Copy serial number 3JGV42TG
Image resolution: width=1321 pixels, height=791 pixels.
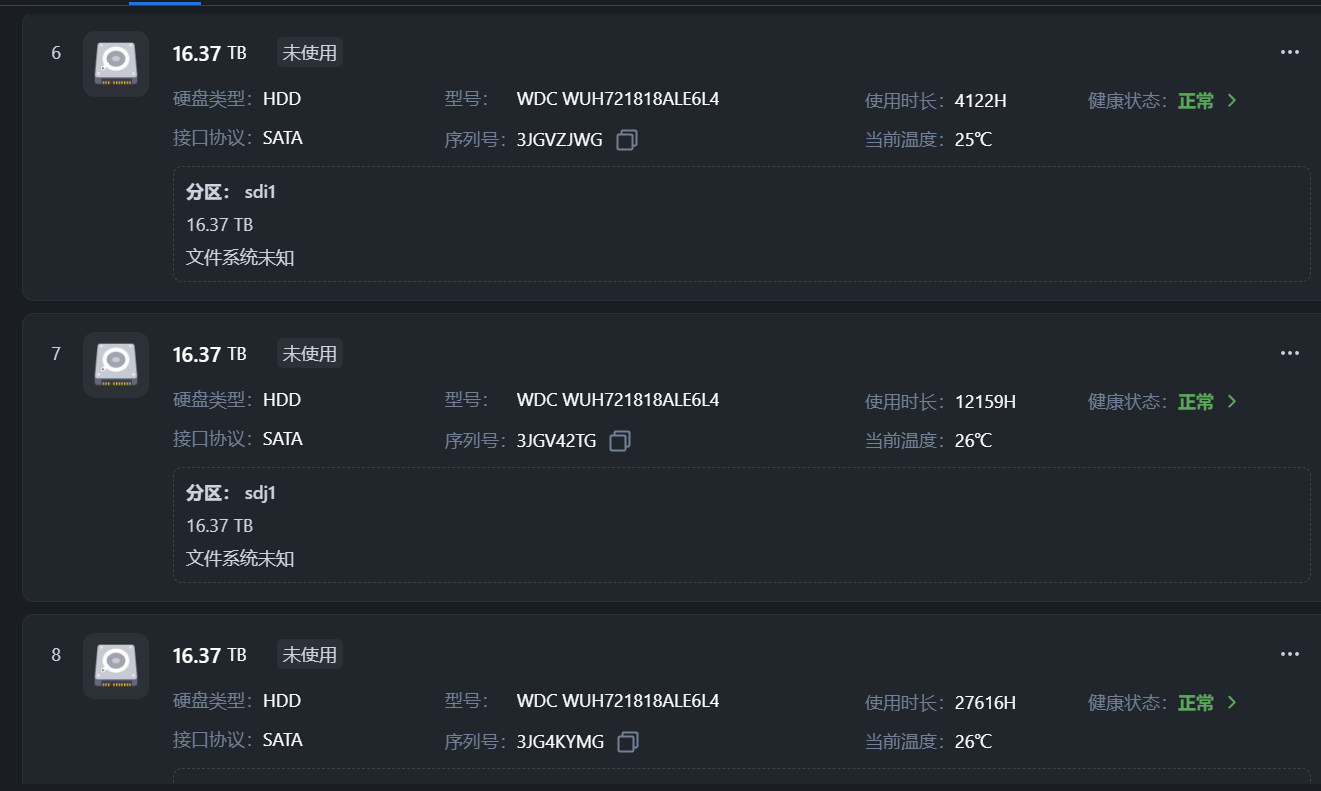(x=620, y=441)
